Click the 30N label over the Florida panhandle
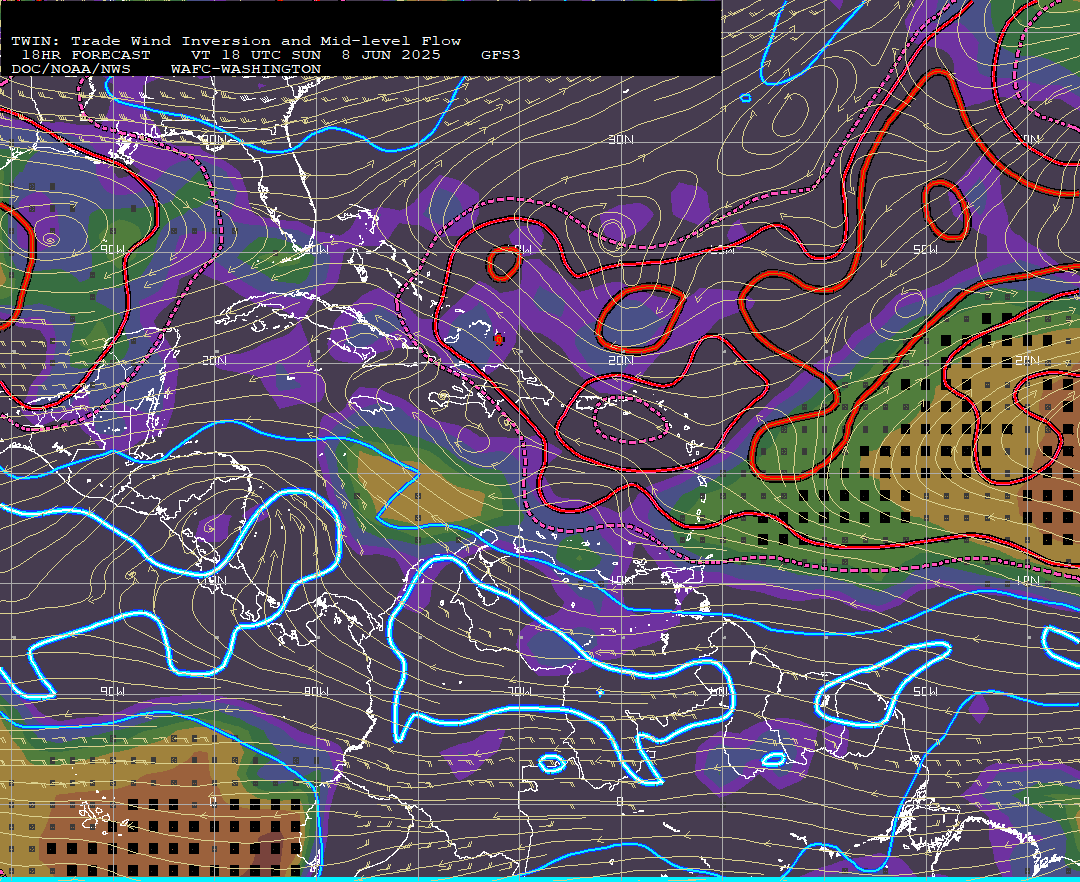Screen dimensions: 1080x882 214,139
